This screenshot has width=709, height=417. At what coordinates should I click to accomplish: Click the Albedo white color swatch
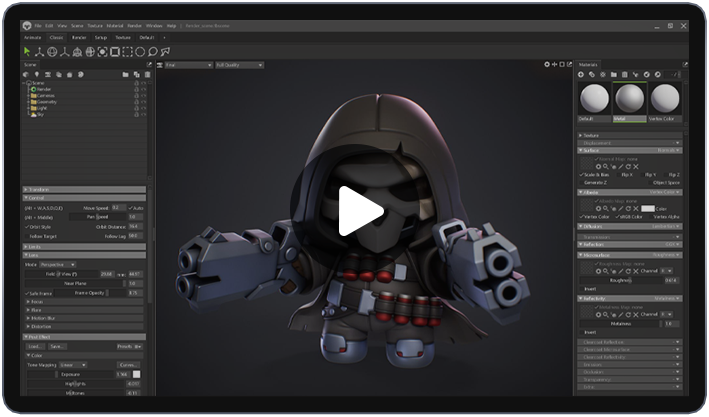648,208
